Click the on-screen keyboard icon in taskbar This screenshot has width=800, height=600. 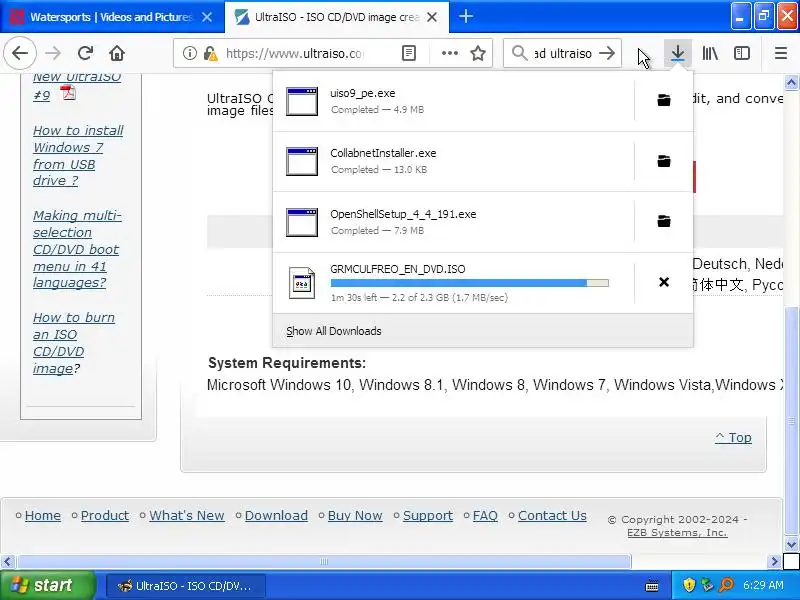(652, 585)
